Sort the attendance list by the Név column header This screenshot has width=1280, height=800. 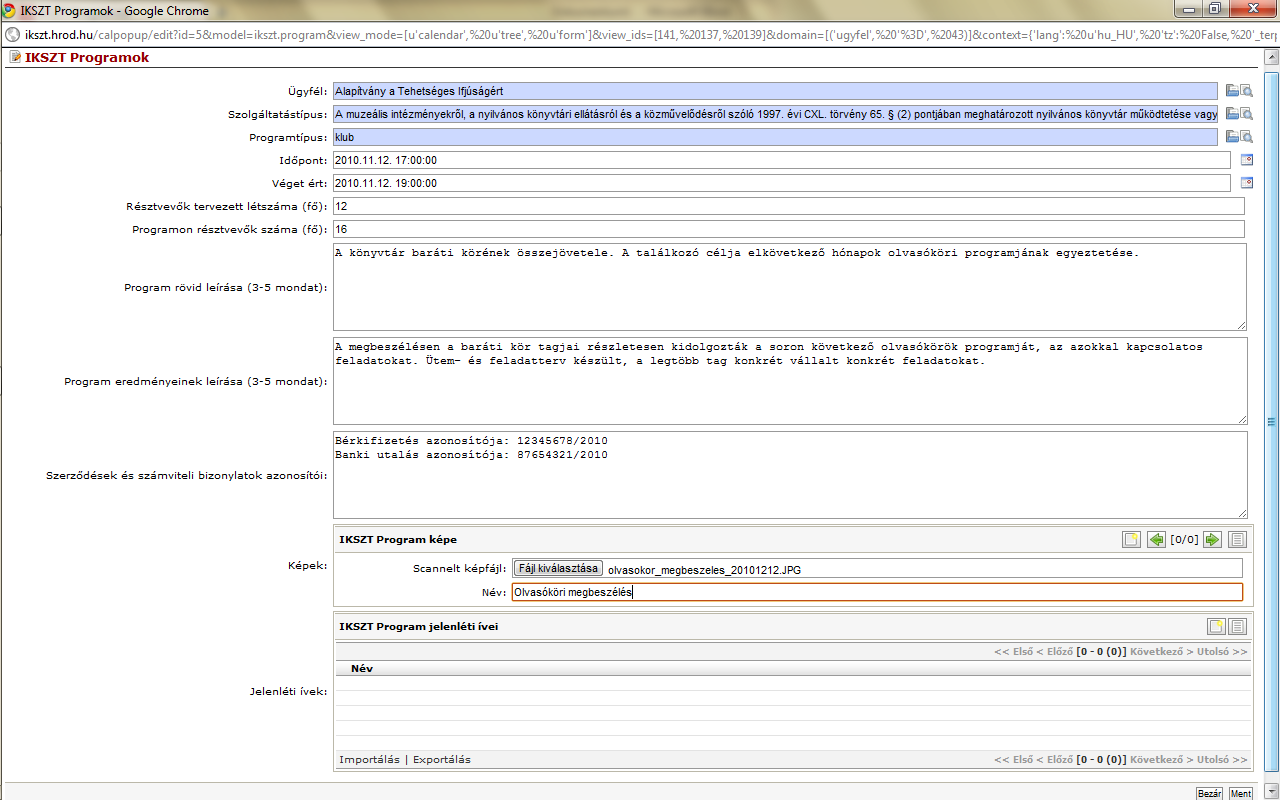click(x=362, y=668)
